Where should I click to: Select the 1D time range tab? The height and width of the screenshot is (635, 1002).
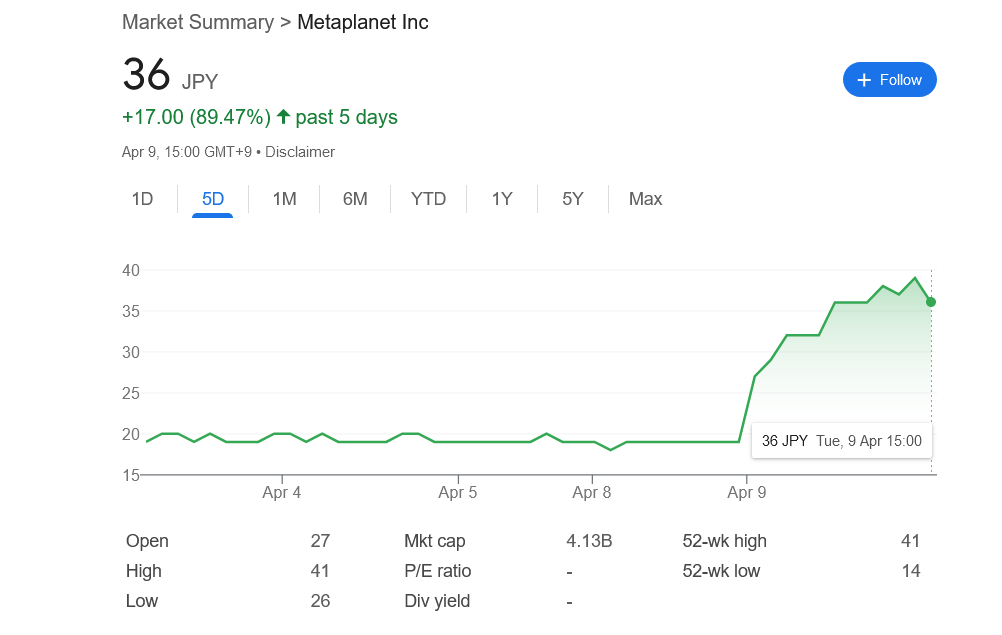click(x=143, y=199)
